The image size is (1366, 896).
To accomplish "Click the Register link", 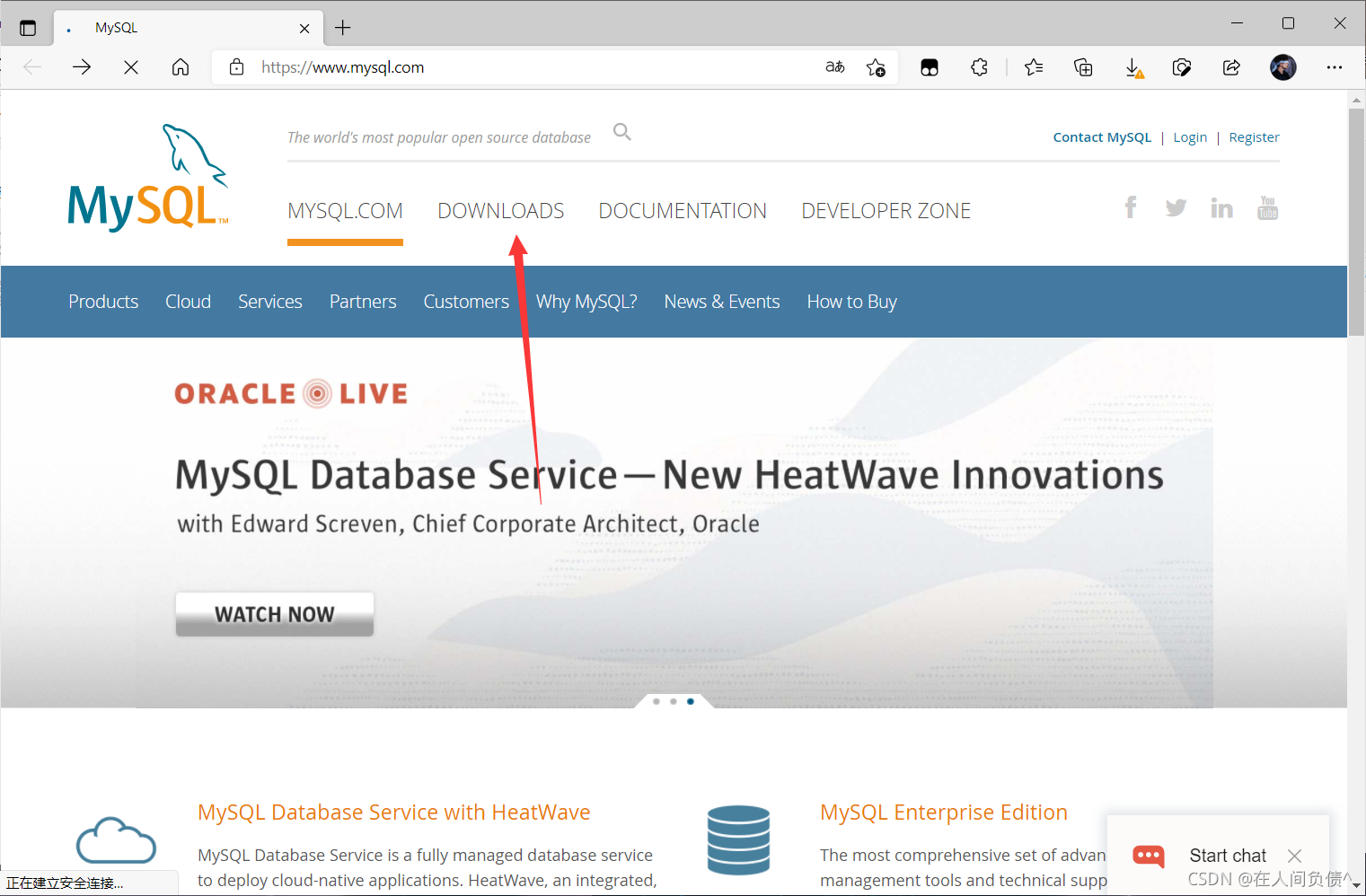I will click(1254, 137).
